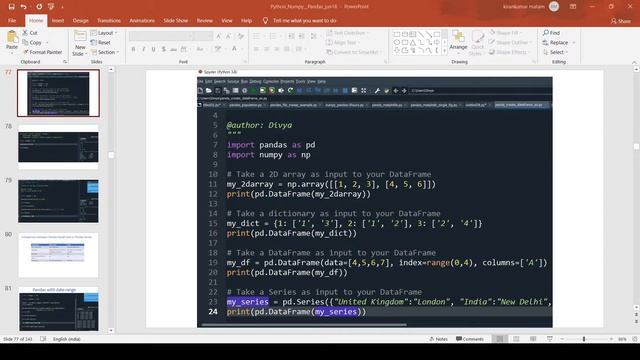
Task: Decrease list indent level
Action: pyautogui.click(x=291, y=36)
